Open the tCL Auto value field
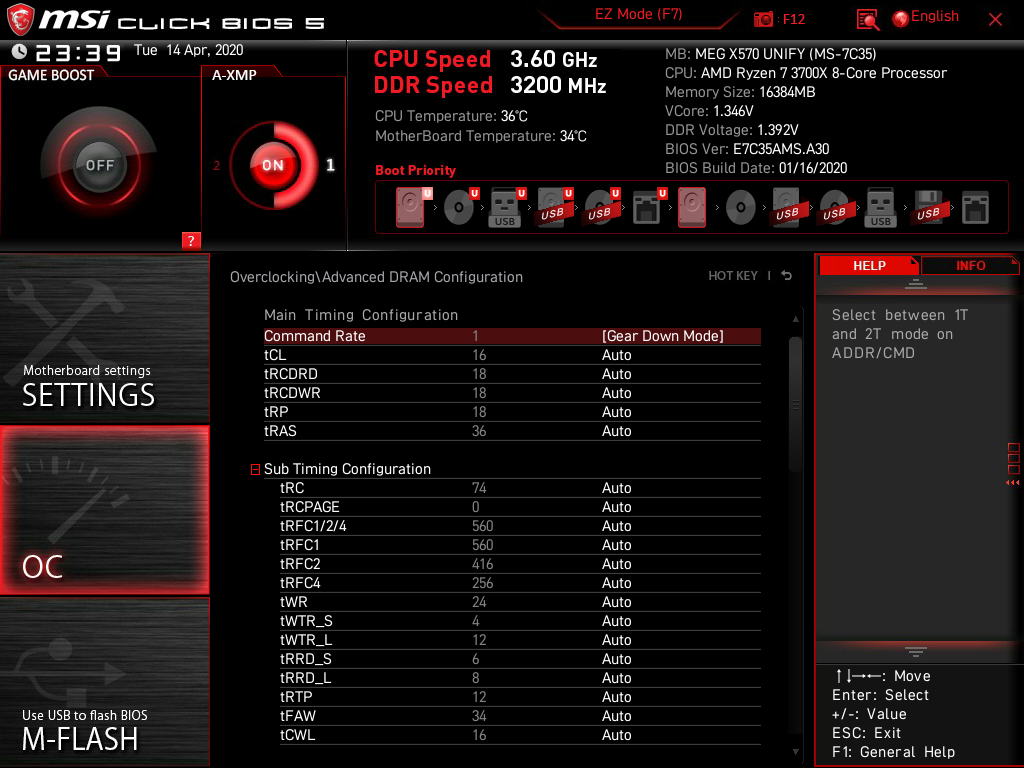1024x768 pixels. coord(617,355)
